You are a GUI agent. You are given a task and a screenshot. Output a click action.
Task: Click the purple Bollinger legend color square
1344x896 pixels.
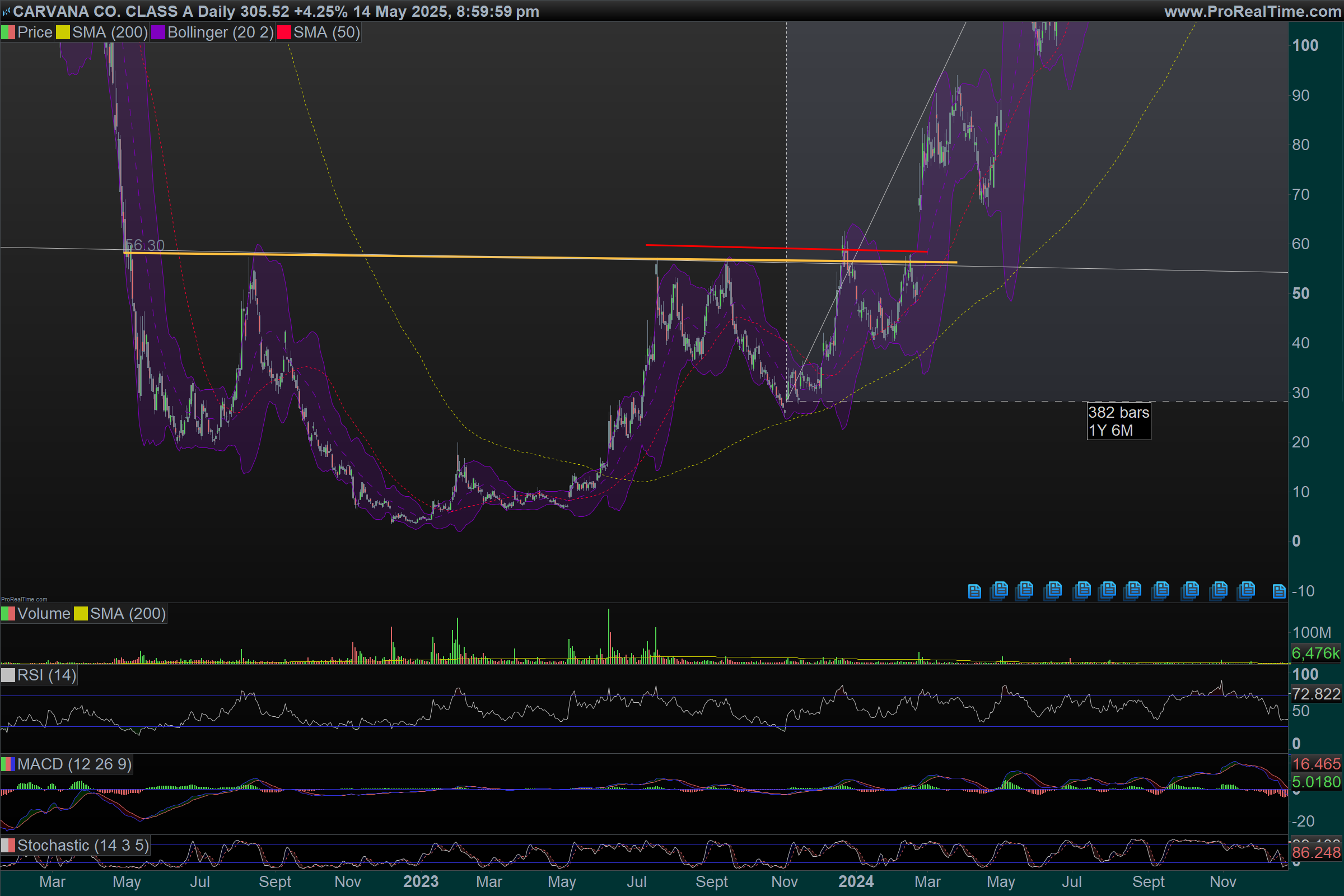pos(158,32)
